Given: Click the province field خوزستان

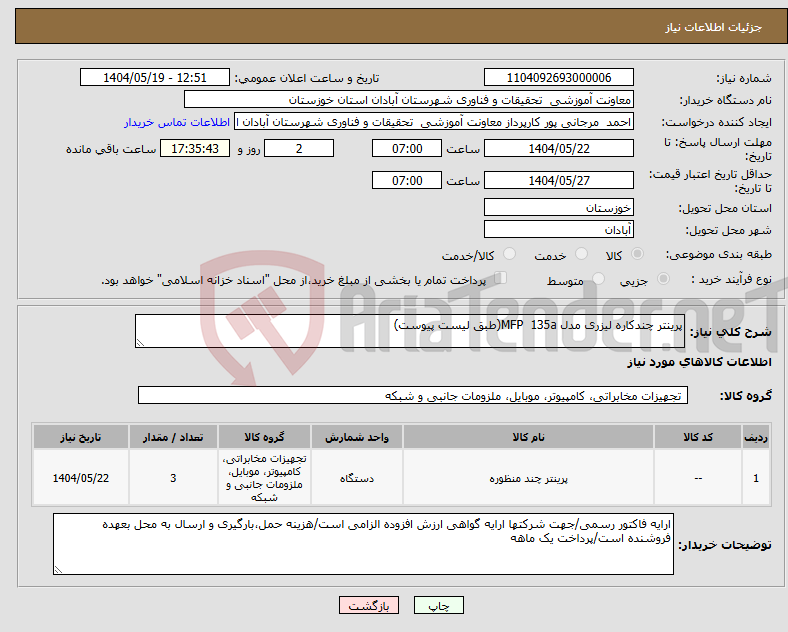Looking at the screenshot, I should point(558,207).
